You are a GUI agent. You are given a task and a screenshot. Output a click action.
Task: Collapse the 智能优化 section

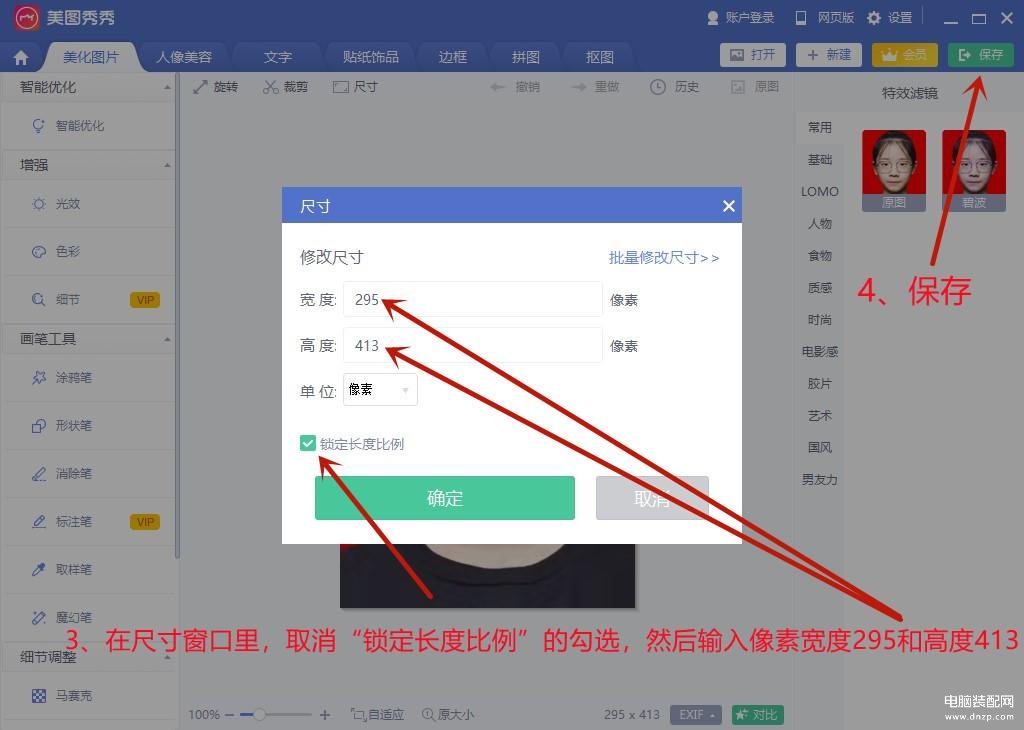167,87
